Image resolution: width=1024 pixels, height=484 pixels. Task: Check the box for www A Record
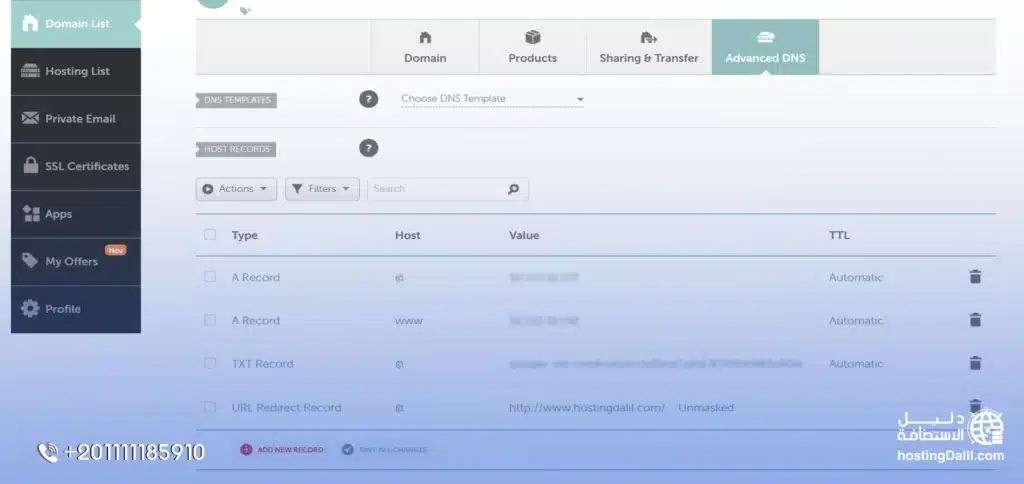click(x=210, y=320)
